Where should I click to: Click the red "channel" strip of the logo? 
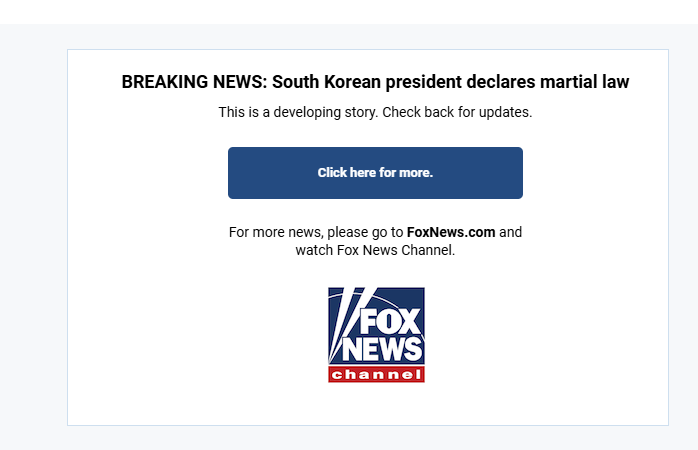pos(376,374)
